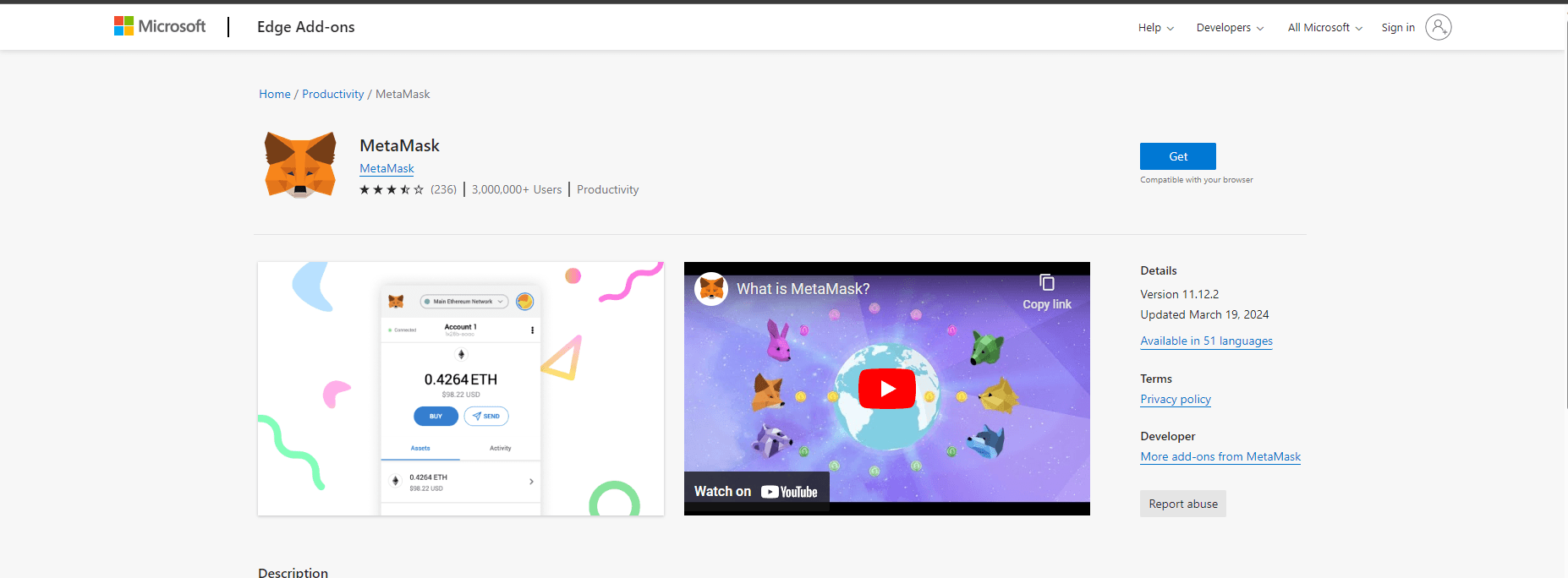
Task: Click the Get button
Action: (1177, 156)
